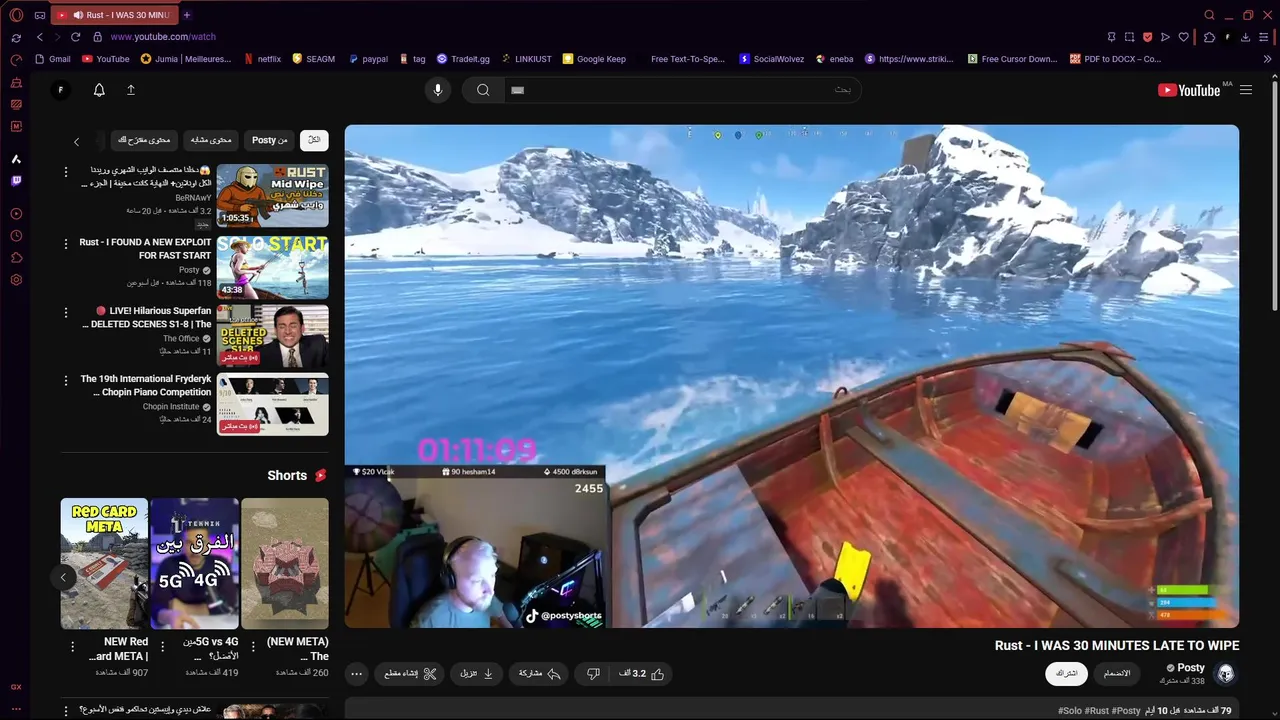Toggle the white subscribe button for Posty
Screen dimensions: 1280x720
(1067, 674)
